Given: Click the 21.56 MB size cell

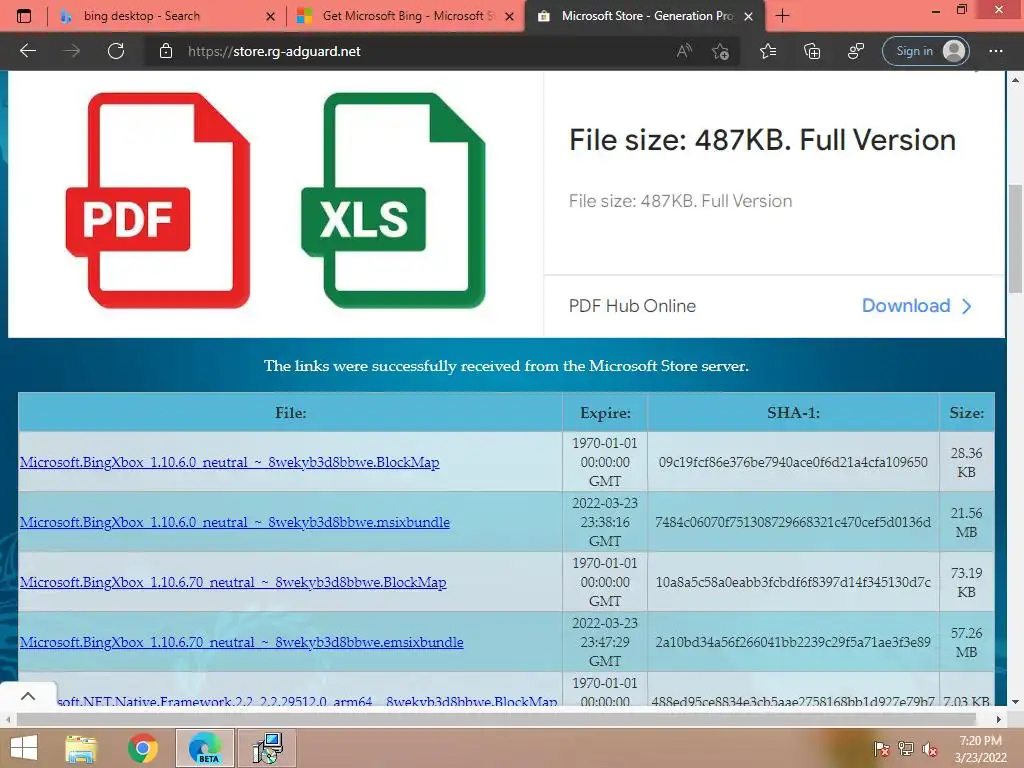Looking at the screenshot, I should pyautogui.click(x=967, y=522).
